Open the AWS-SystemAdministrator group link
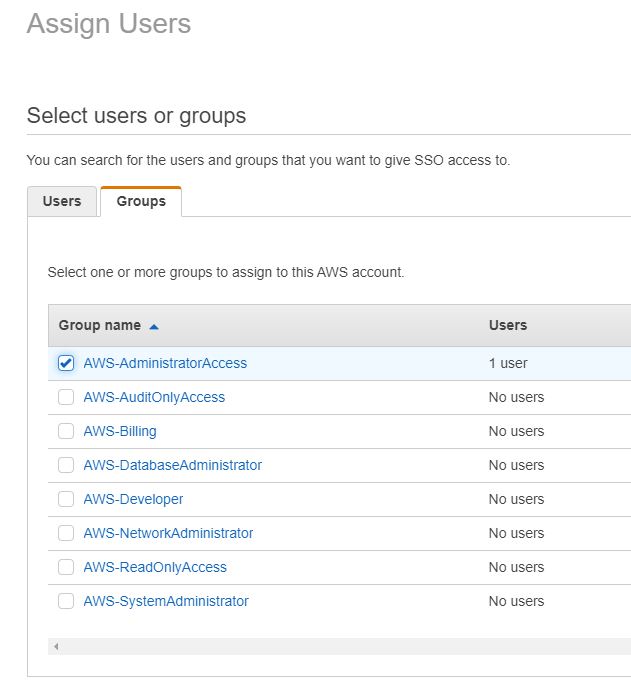The height and width of the screenshot is (686, 631). pyautogui.click(x=166, y=601)
